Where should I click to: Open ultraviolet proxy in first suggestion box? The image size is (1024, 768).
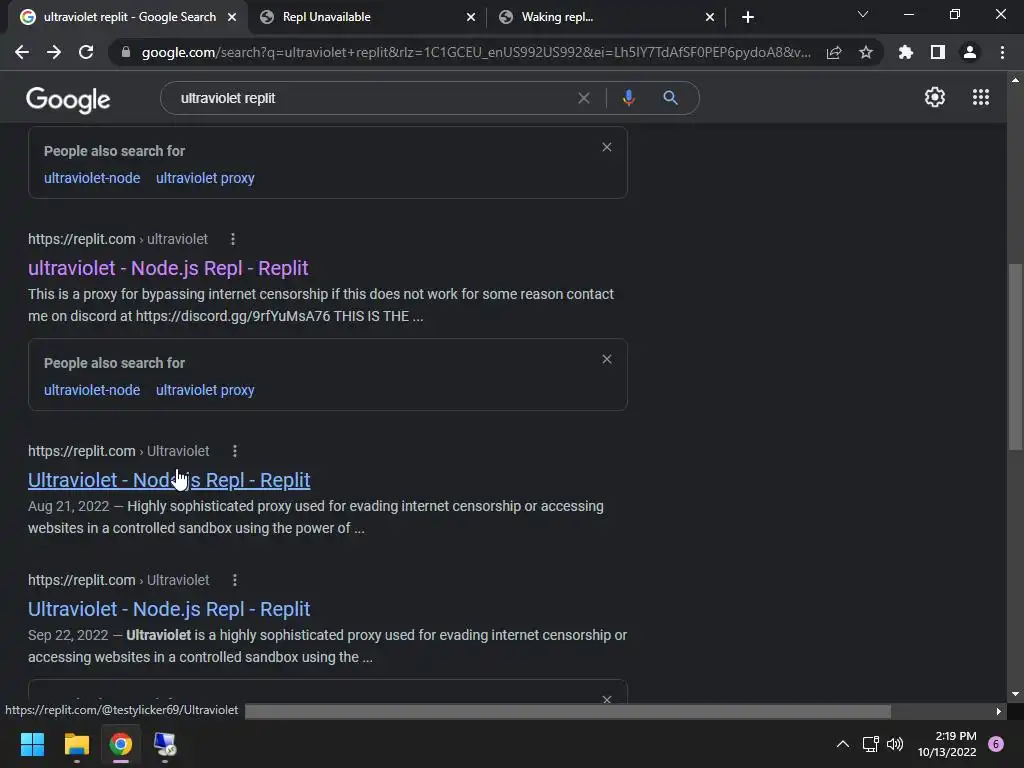[205, 178]
